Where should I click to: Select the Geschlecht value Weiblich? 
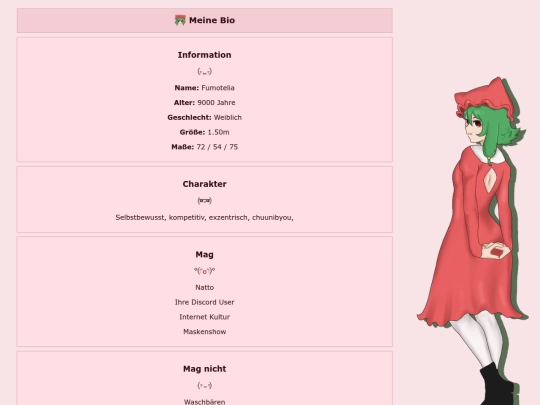click(228, 117)
